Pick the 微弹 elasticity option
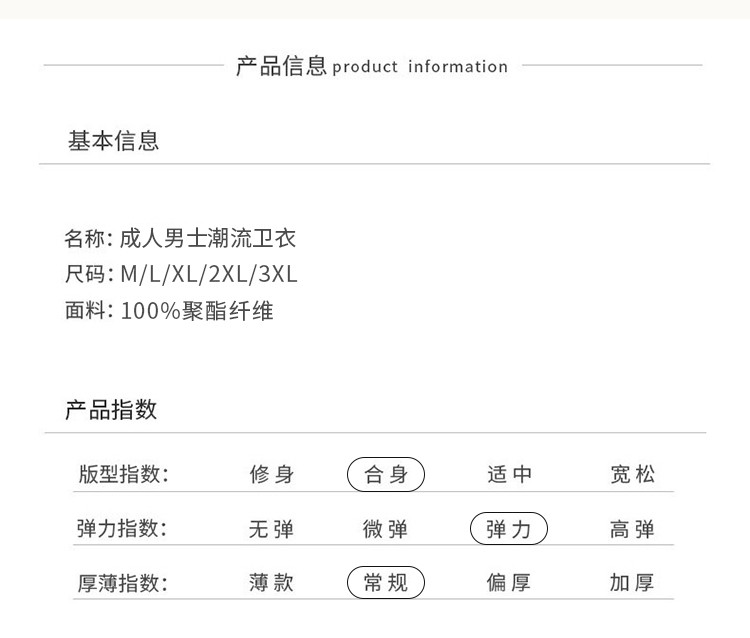Viewport: 750px width, 638px height. pyautogui.click(x=385, y=529)
